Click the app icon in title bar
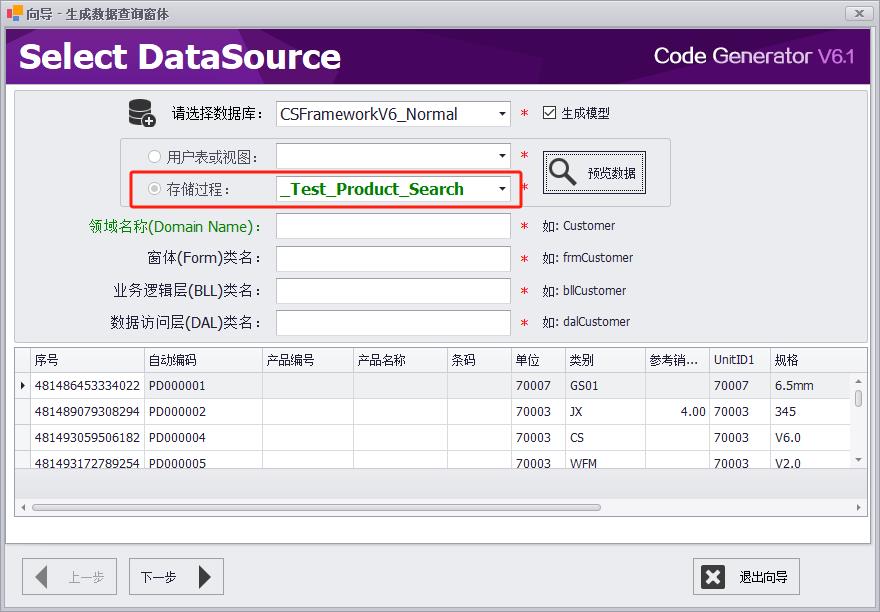 point(15,13)
